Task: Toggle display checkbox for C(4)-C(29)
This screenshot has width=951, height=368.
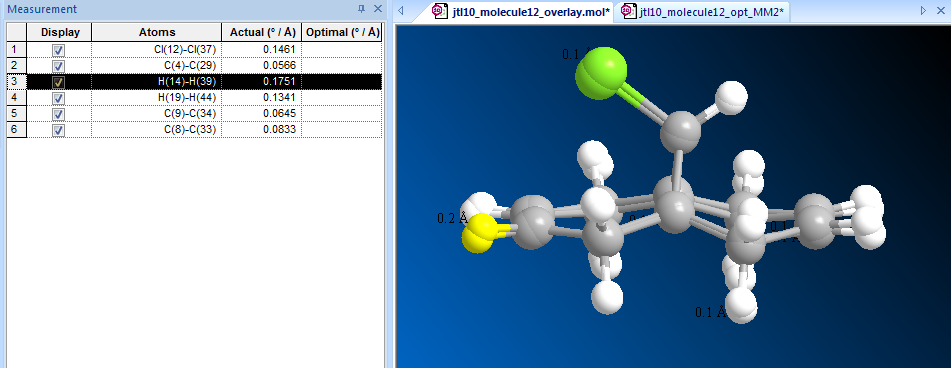Action: tap(58, 65)
